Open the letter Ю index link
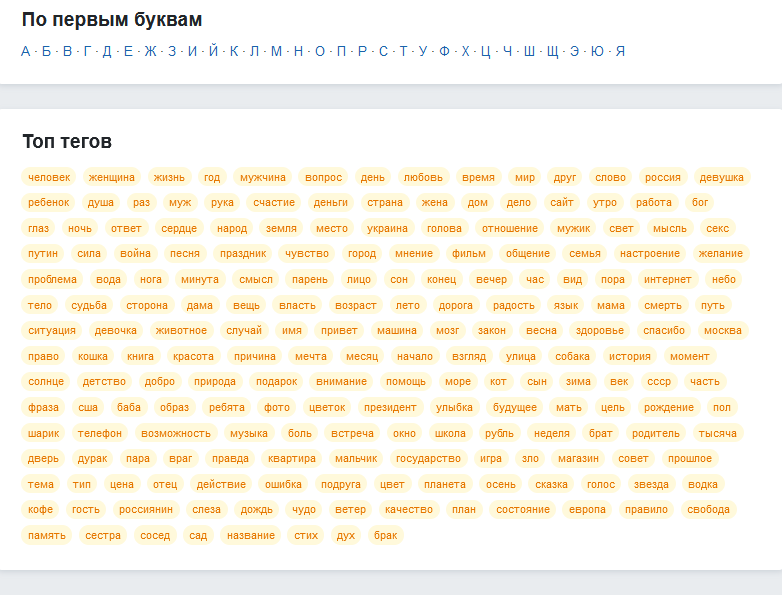Viewport: 782px width, 595px height. [597, 51]
